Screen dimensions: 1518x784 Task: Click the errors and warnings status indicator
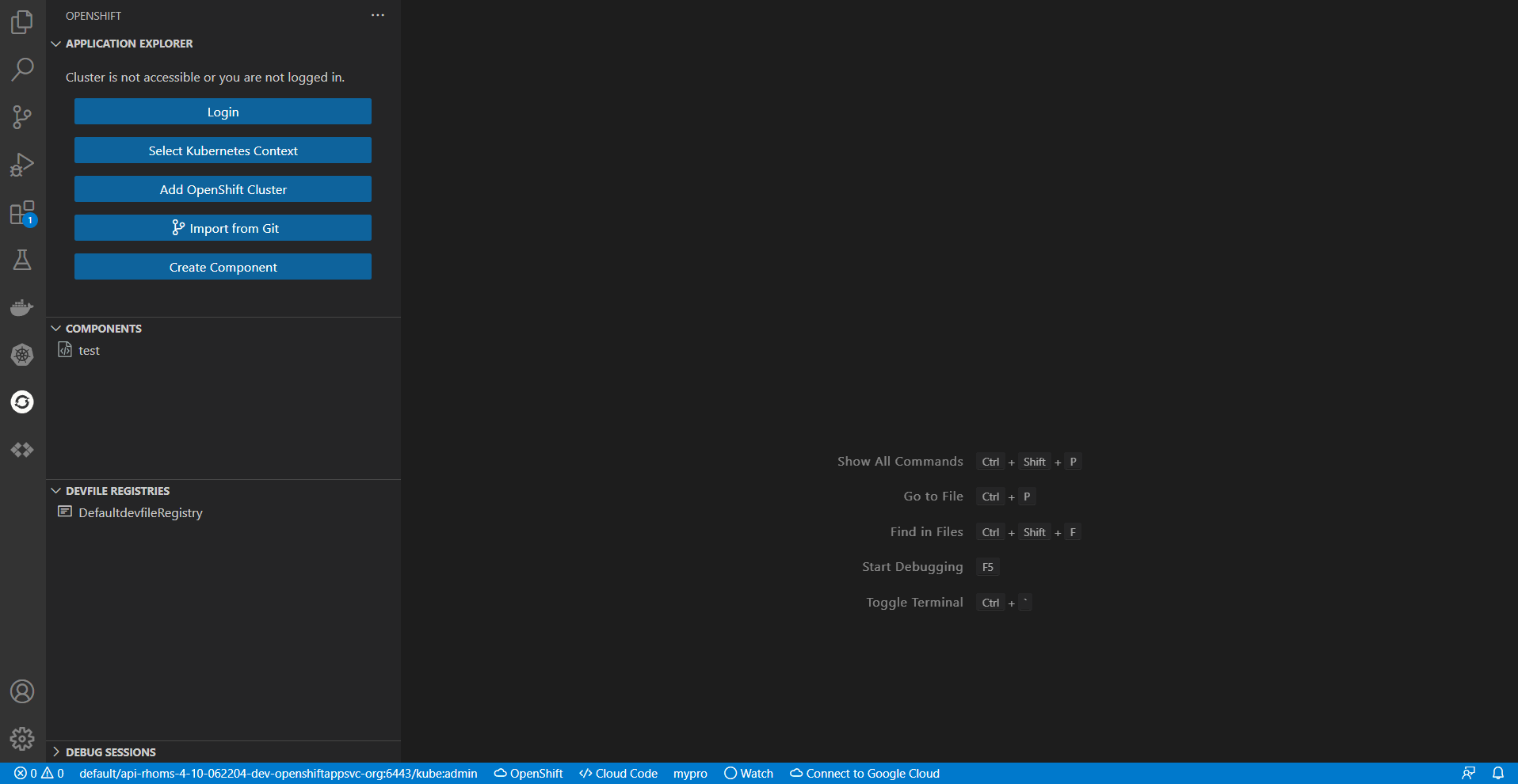39,774
